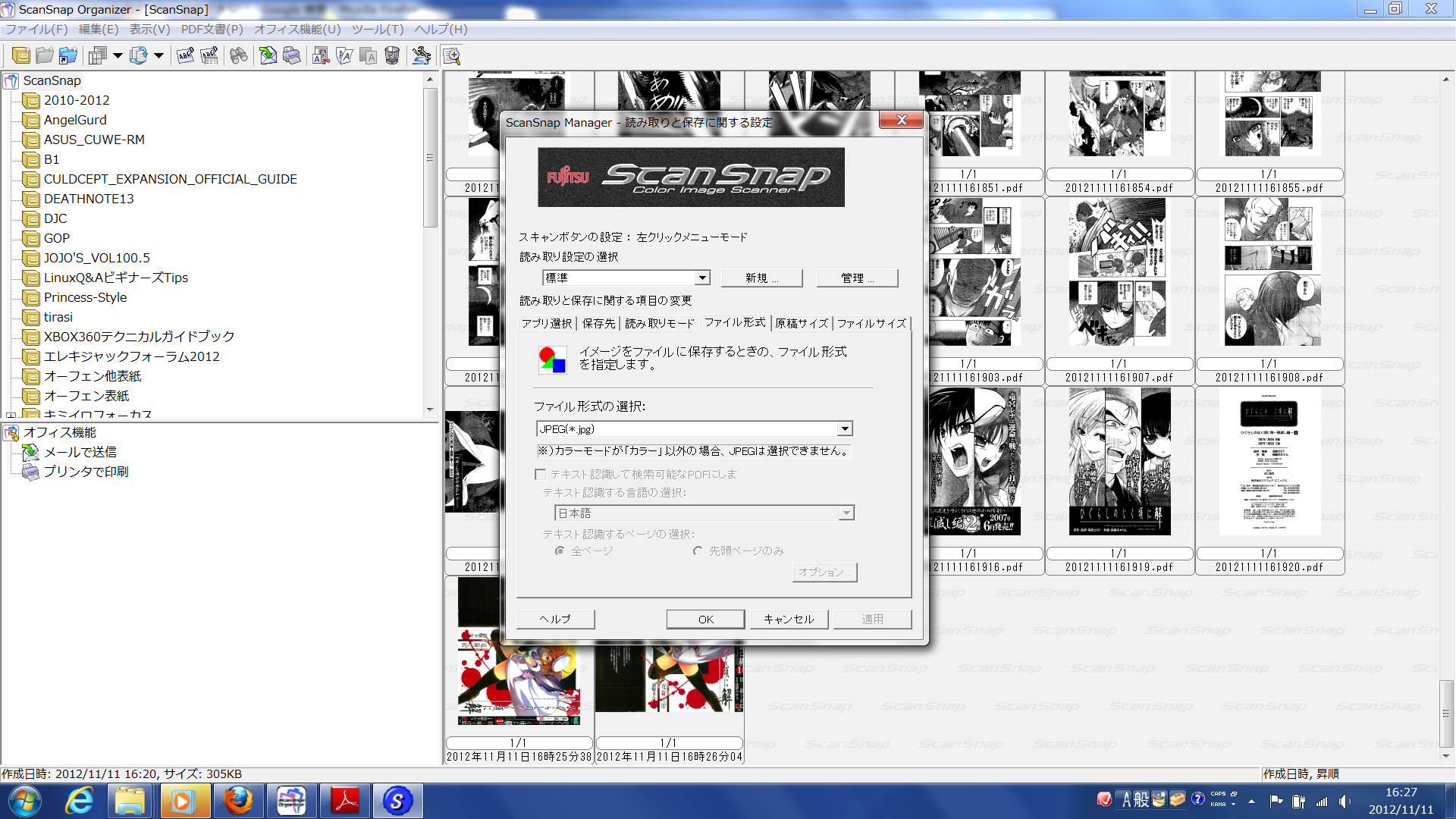Open the 標準 scan setting dropdown

(702, 278)
